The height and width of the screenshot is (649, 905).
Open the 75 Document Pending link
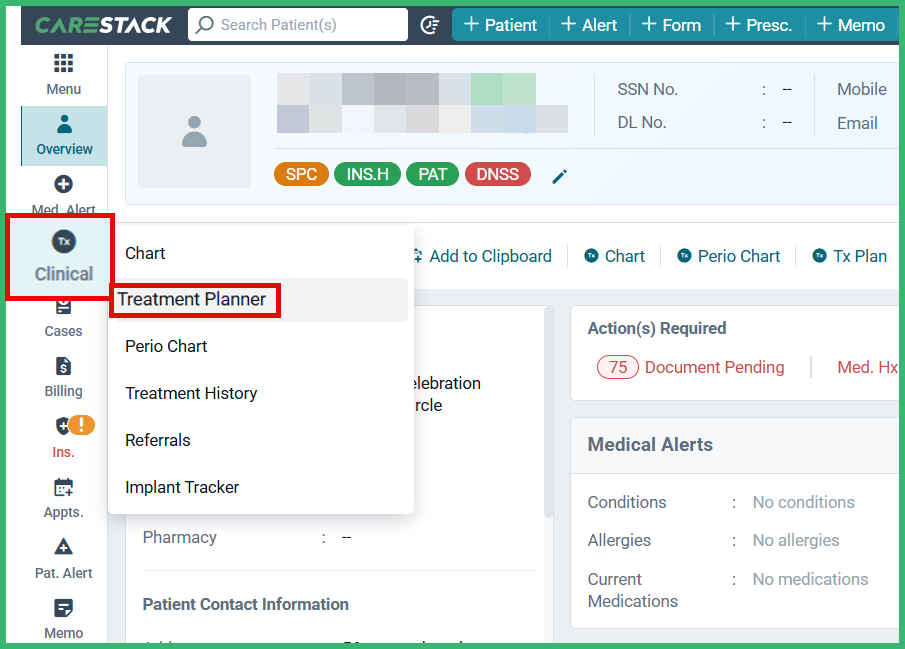[x=691, y=367]
